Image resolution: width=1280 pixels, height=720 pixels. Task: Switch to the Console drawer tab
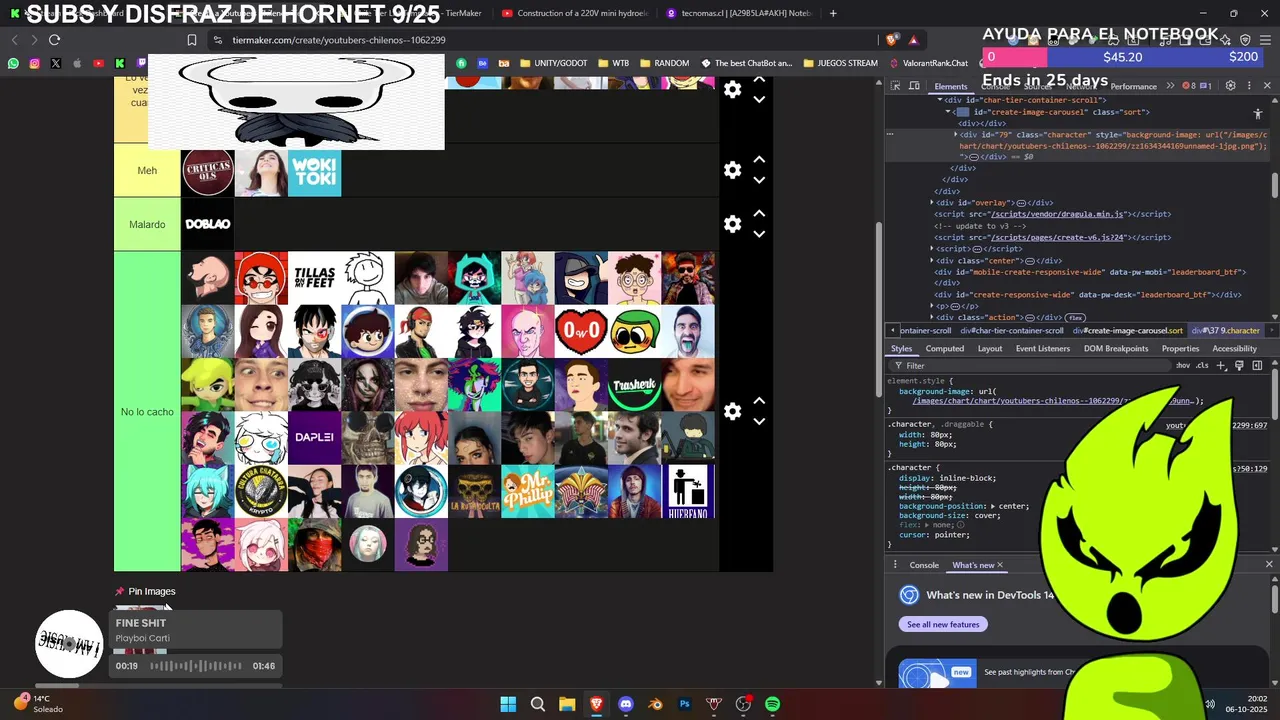pos(924,565)
